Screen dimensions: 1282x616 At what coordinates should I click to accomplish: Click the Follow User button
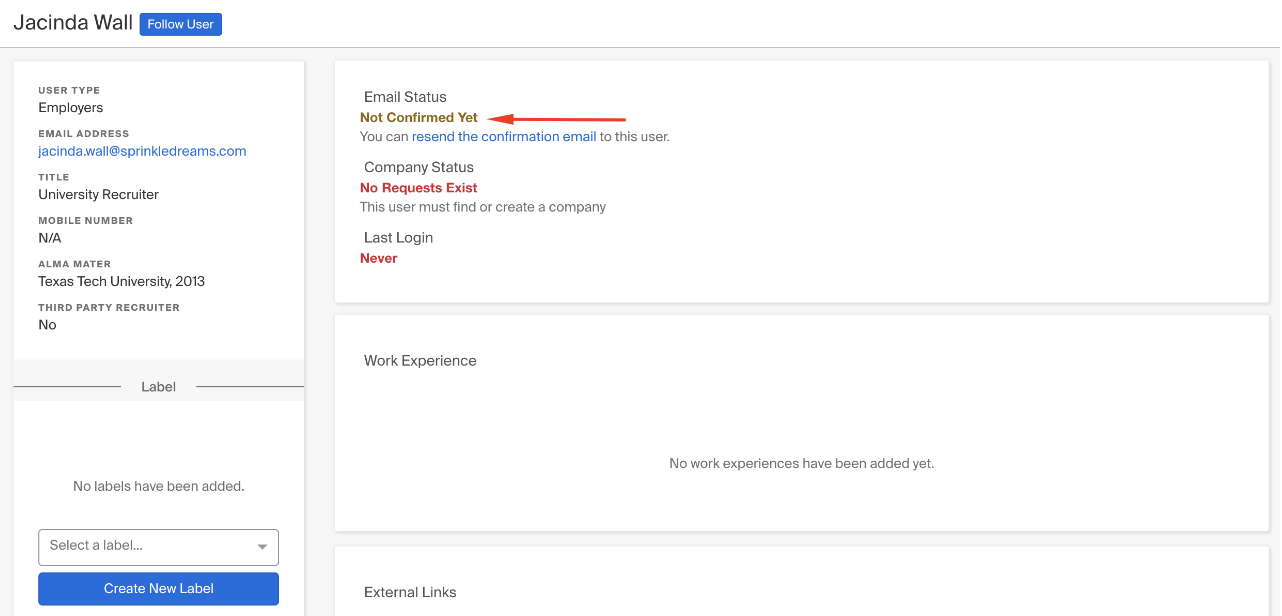[x=180, y=24]
